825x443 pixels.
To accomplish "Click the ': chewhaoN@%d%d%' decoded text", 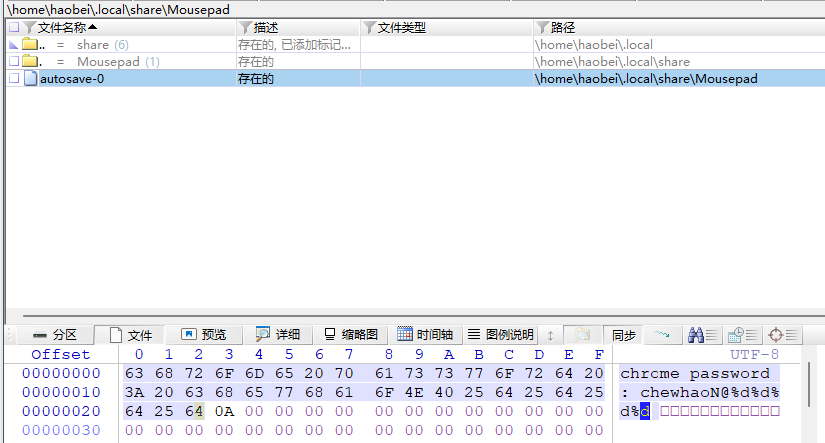I will (x=700, y=392).
